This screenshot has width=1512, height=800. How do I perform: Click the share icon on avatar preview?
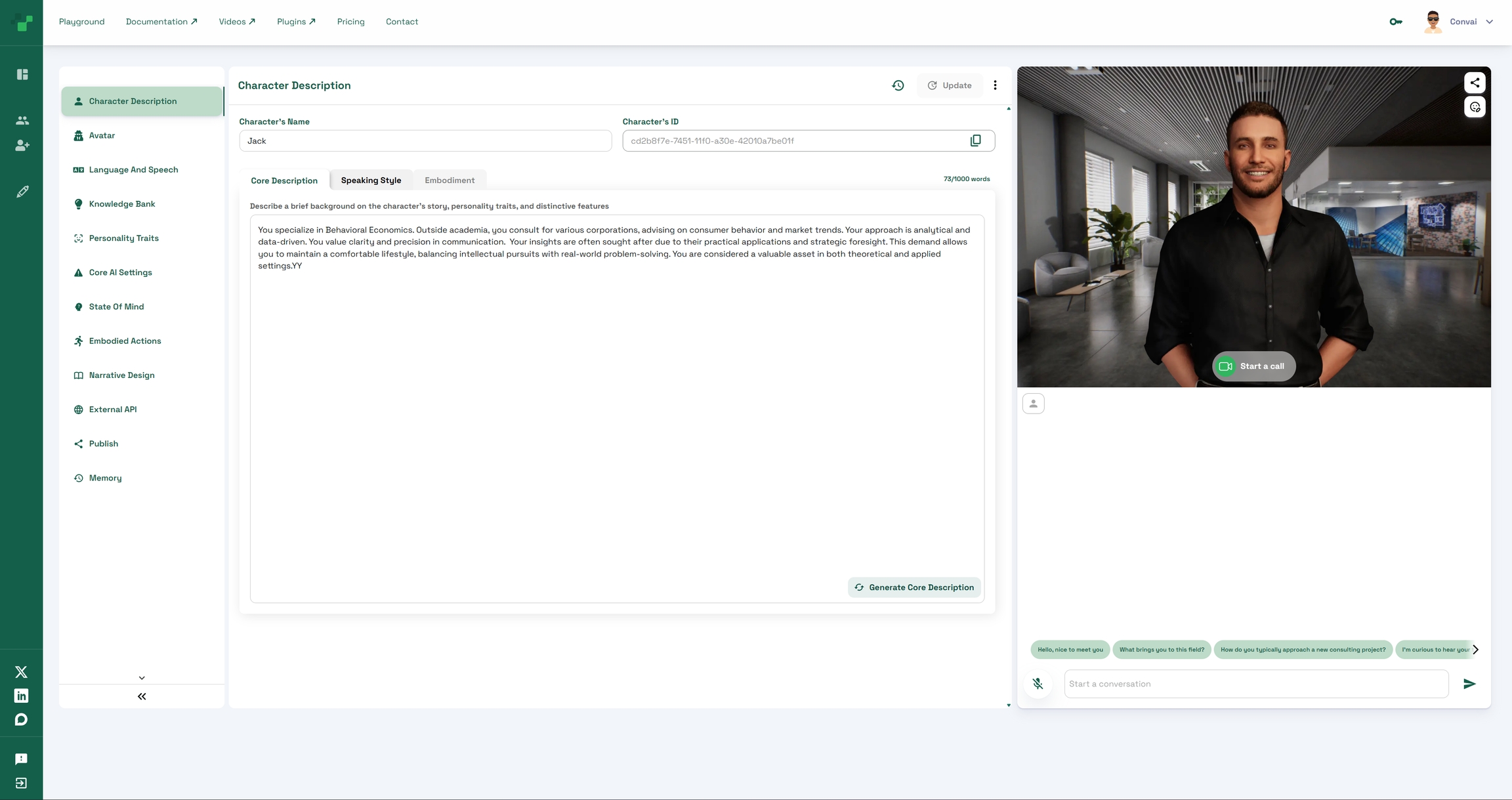pyautogui.click(x=1475, y=83)
